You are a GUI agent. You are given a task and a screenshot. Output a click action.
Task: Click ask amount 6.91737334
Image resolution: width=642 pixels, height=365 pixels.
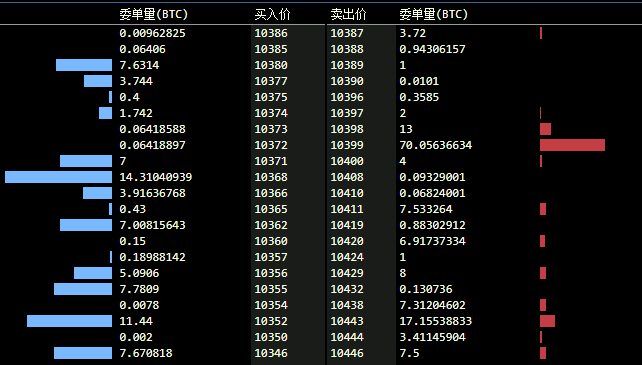(x=432, y=241)
